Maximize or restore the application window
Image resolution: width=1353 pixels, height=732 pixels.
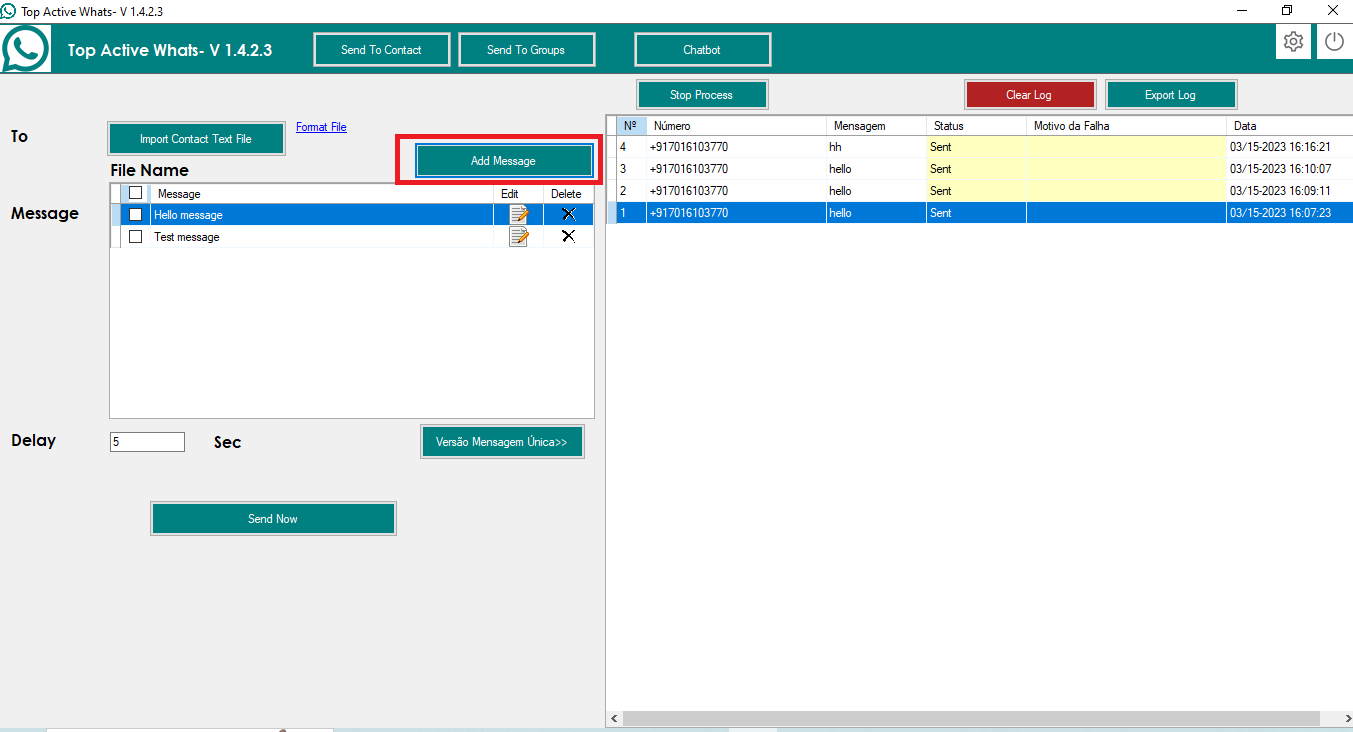tap(1287, 10)
